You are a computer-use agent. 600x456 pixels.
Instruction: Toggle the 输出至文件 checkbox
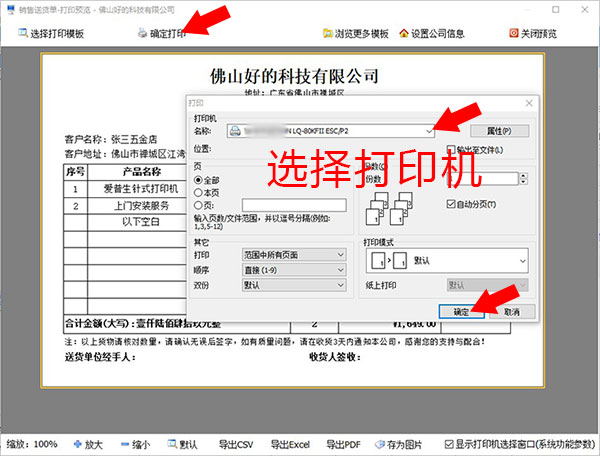click(x=451, y=149)
